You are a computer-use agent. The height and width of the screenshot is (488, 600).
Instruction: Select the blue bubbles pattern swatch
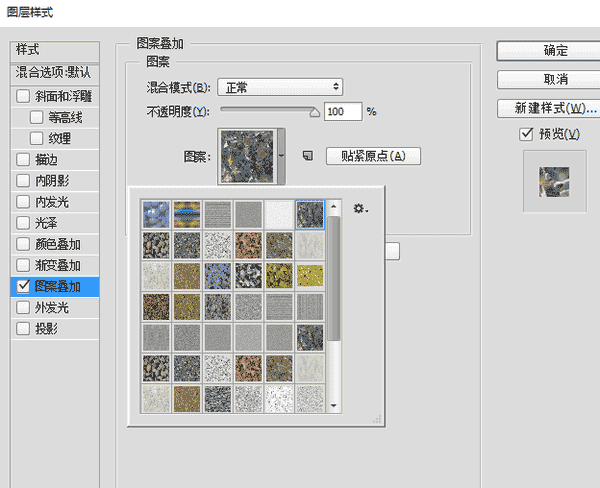click(x=155, y=214)
